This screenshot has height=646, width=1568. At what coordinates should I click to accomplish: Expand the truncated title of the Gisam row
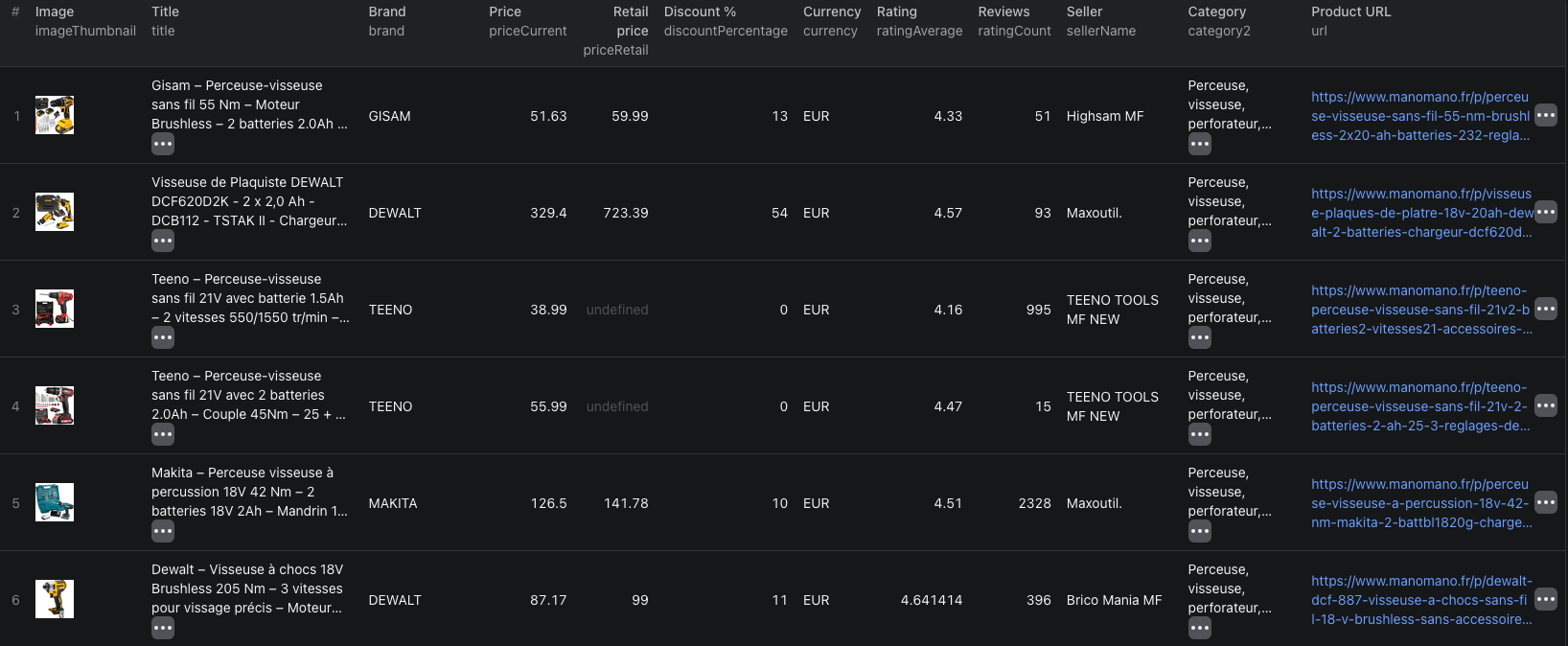[x=163, y=145]
